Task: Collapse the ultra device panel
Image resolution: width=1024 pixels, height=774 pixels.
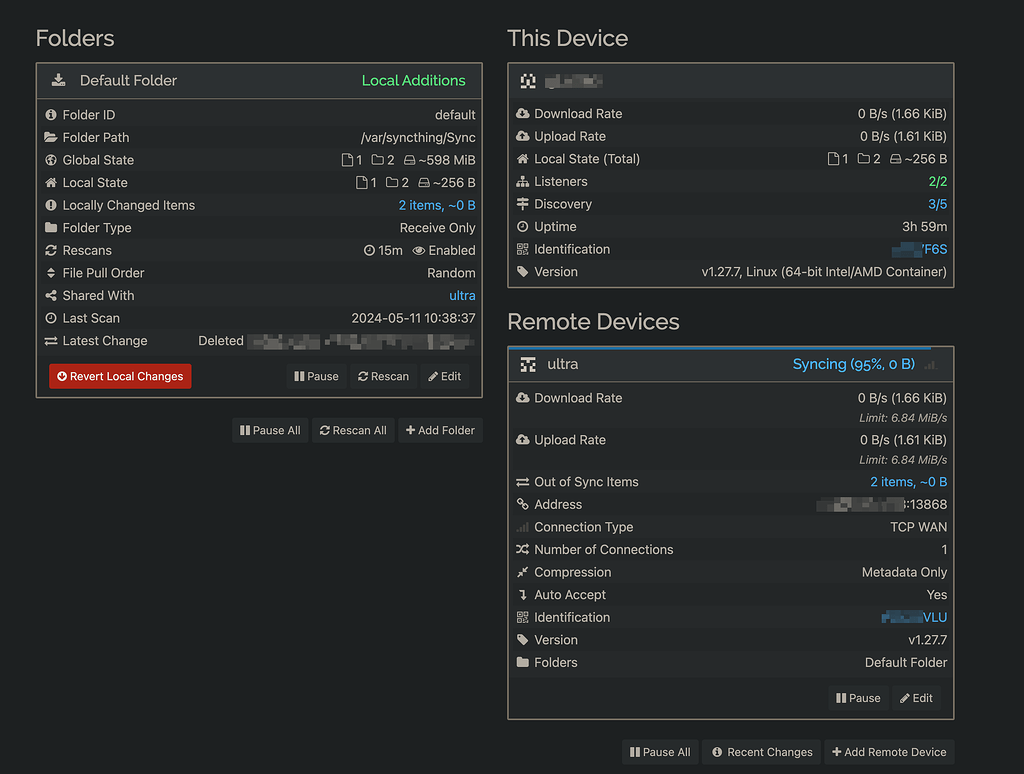Action: click(560, 364)
